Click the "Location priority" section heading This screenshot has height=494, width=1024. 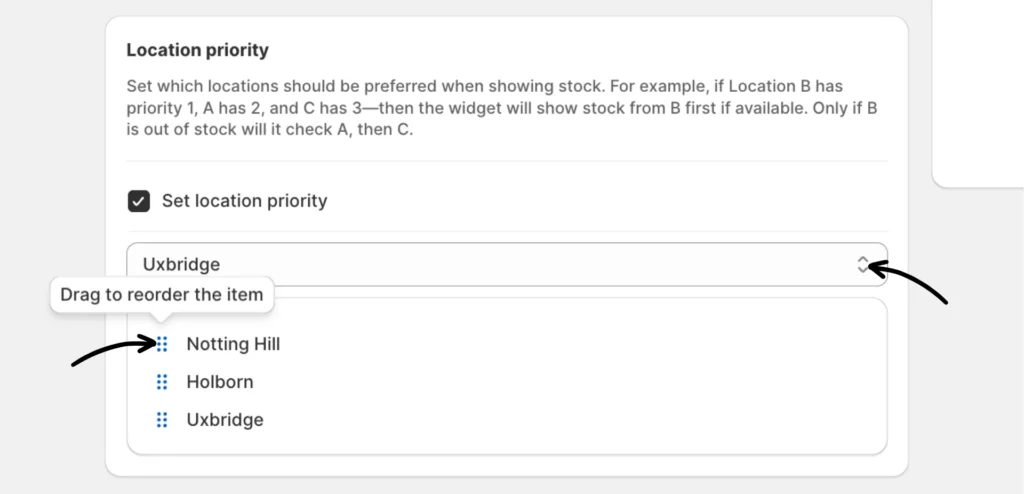[197, 50]
